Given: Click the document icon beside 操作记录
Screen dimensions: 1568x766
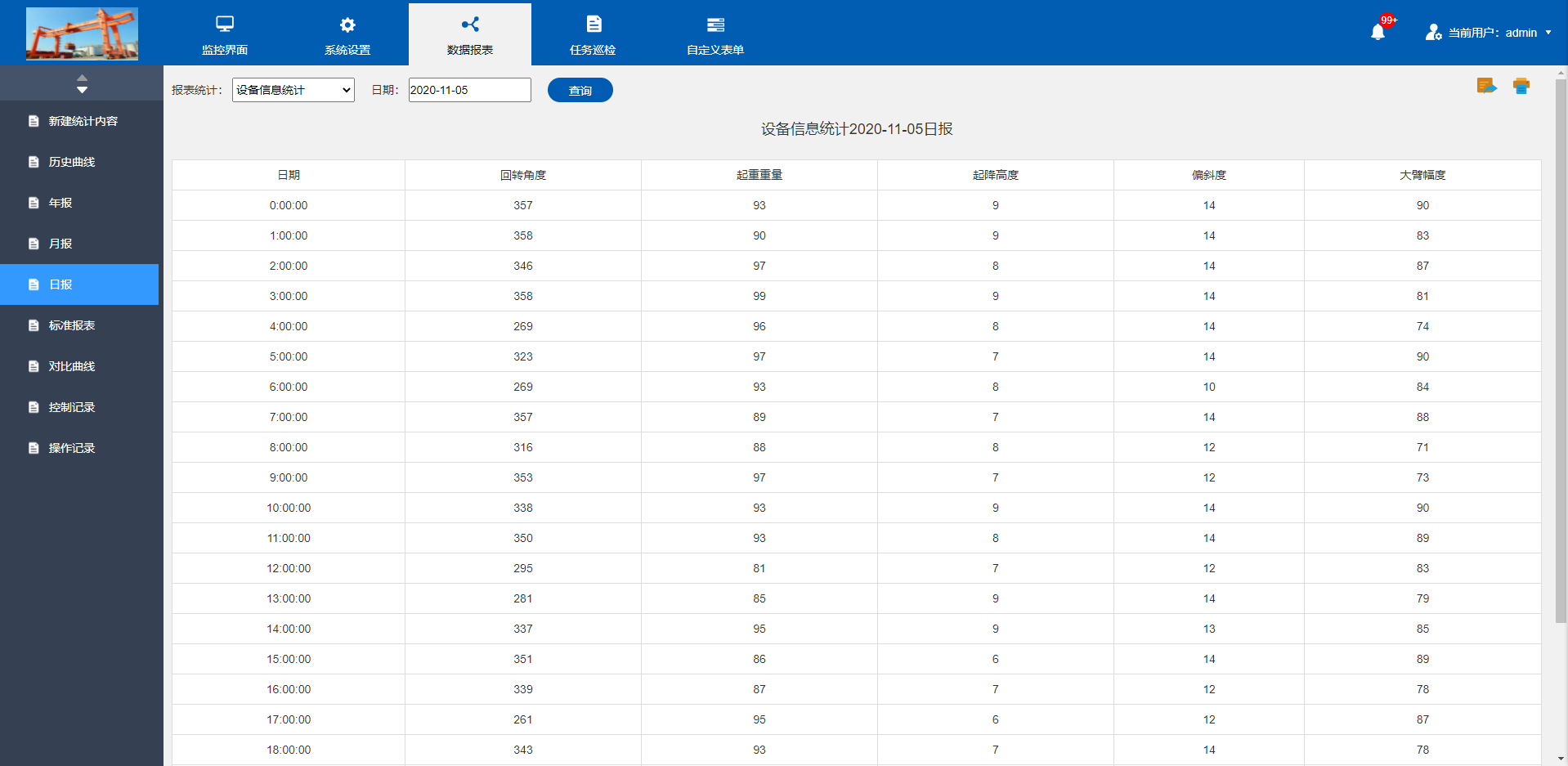Looking at the screenshot, I should 34,448.
